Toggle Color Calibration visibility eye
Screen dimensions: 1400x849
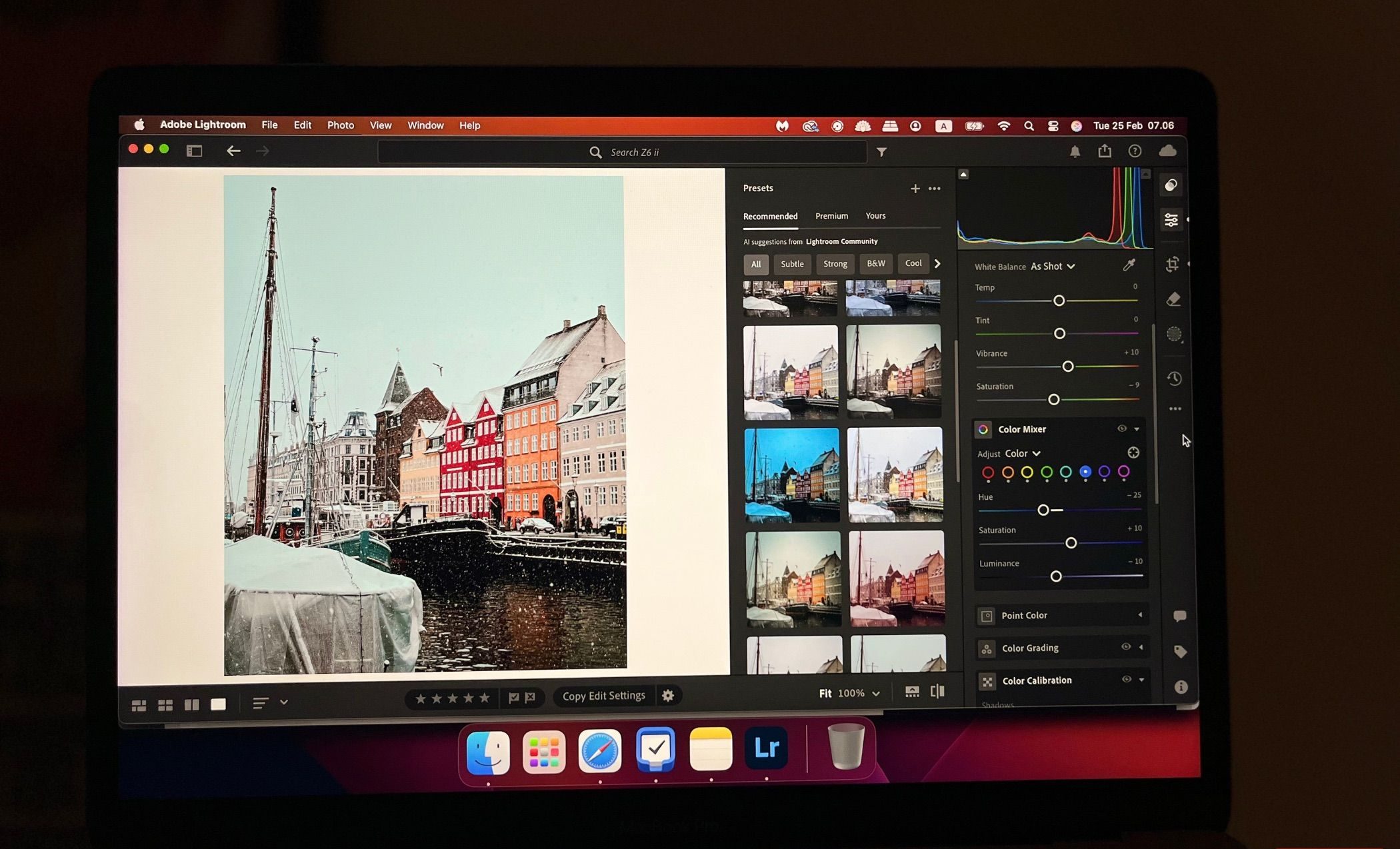click(1126, 679)
